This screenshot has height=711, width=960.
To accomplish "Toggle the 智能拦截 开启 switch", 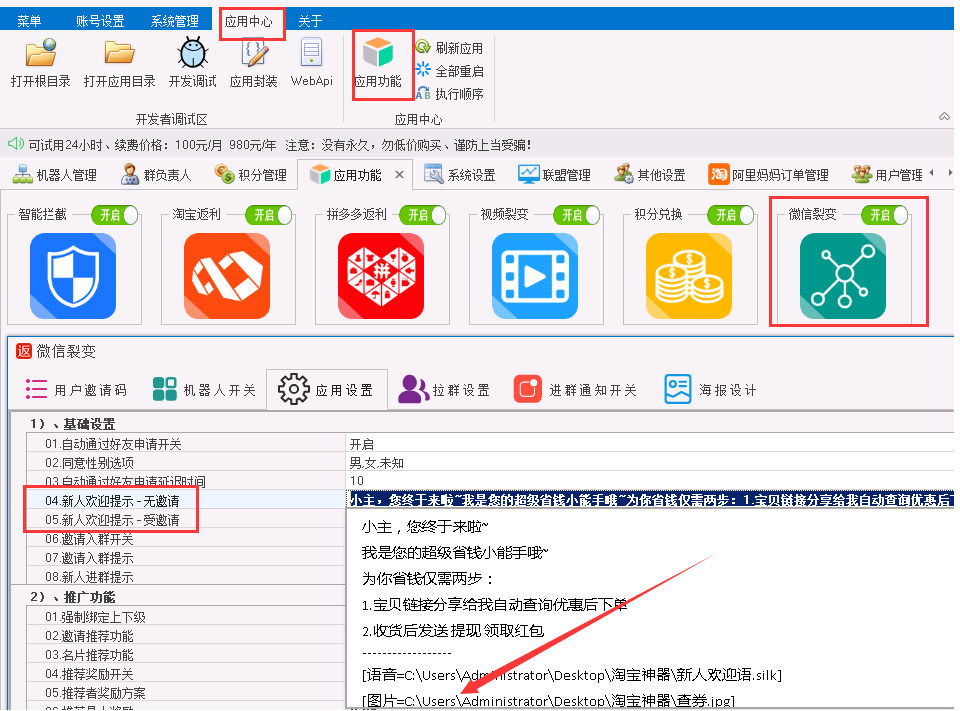I will coord(114,215).
